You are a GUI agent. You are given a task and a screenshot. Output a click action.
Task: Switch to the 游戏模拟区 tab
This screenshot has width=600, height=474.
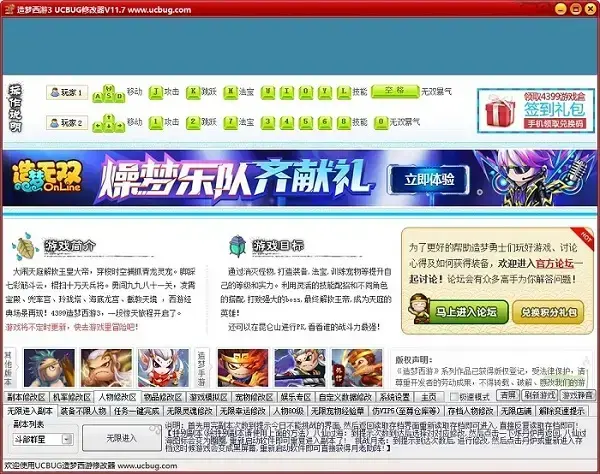pos(208,397)
